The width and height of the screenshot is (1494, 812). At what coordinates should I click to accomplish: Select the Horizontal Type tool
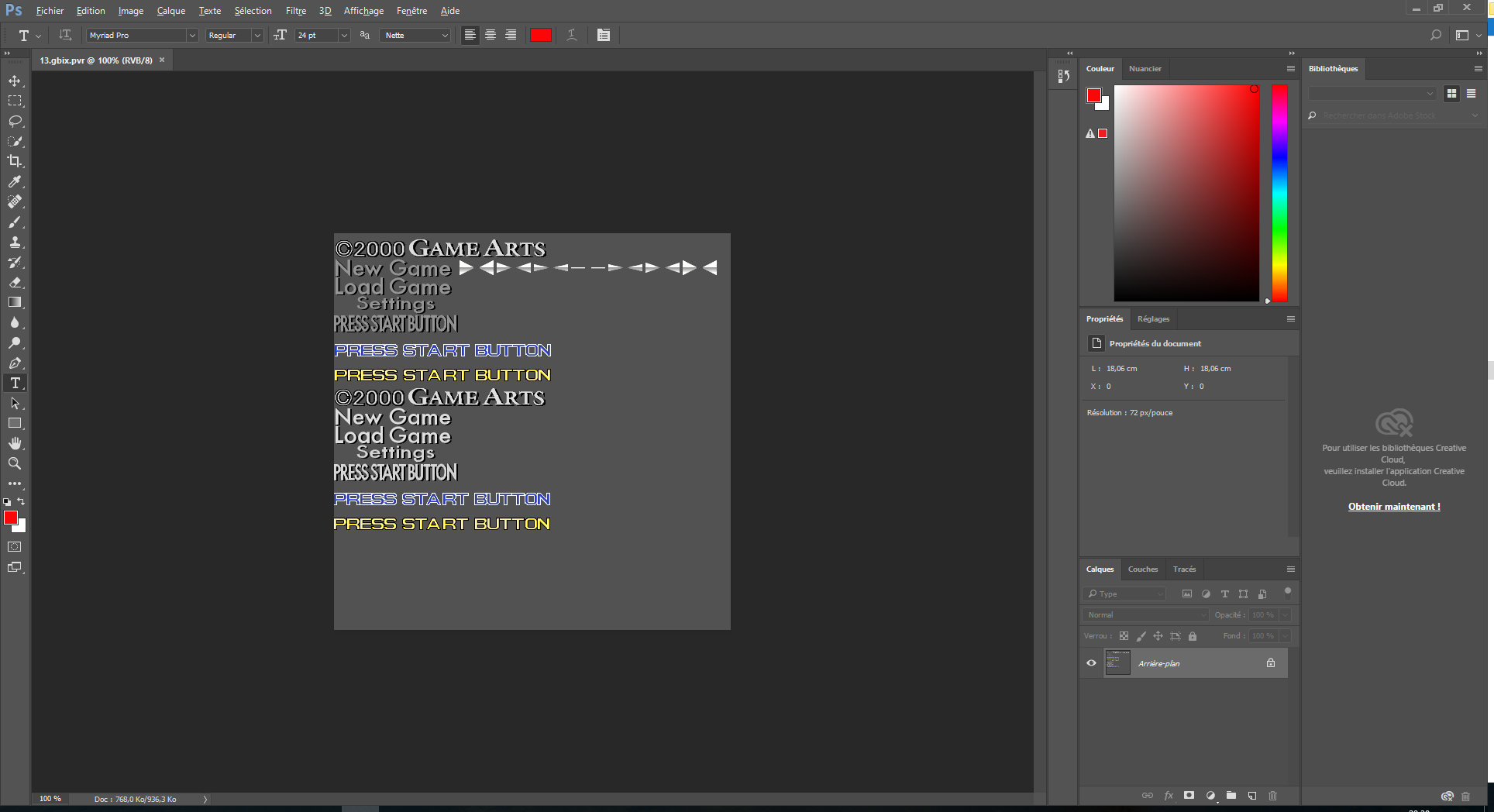(x=15, y=383)
